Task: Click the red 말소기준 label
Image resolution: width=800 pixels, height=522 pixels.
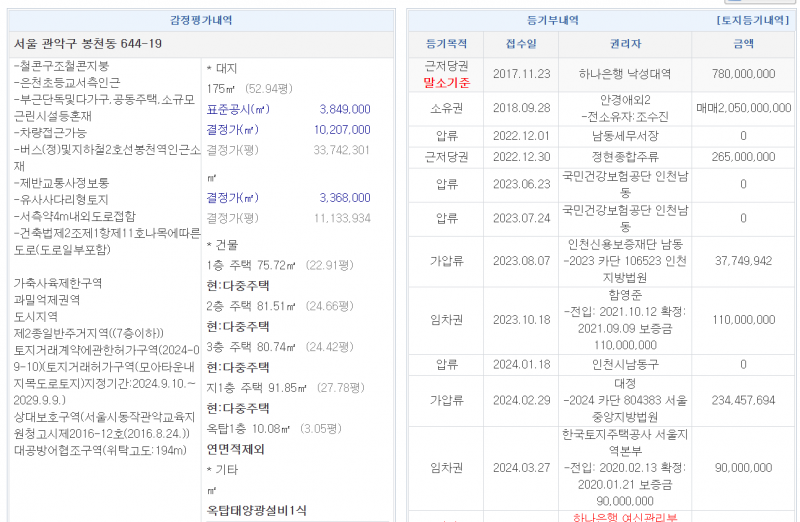Action: 446,82
